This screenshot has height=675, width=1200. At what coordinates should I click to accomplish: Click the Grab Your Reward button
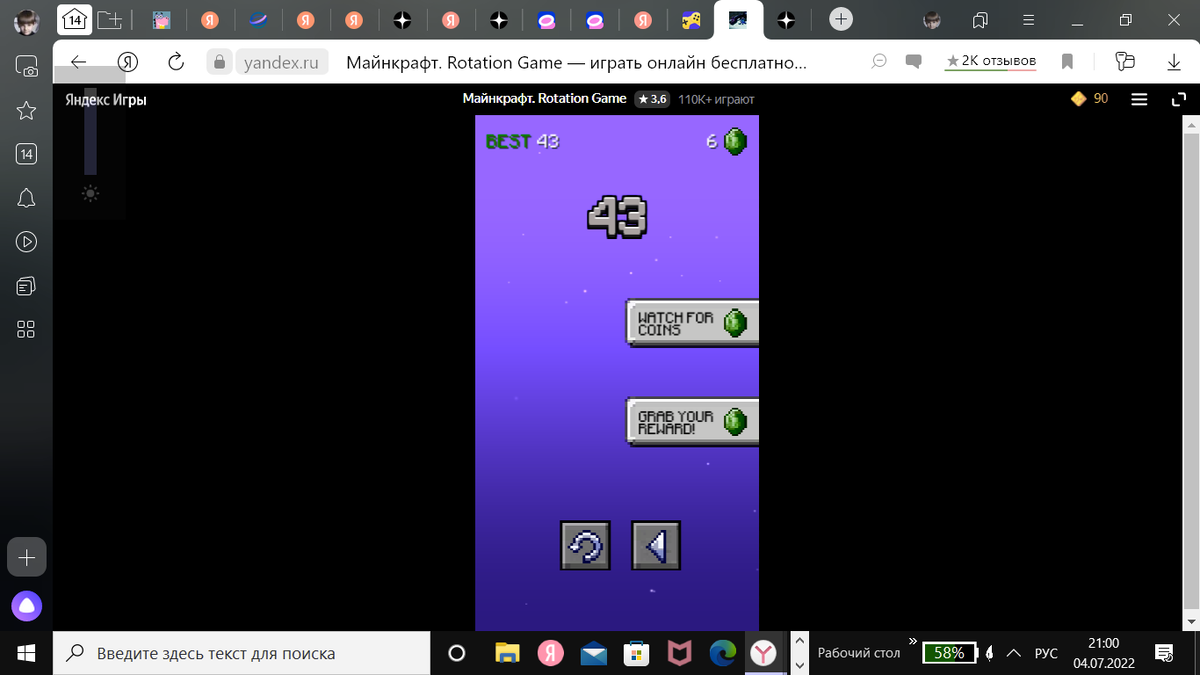[x=692, y=421]
